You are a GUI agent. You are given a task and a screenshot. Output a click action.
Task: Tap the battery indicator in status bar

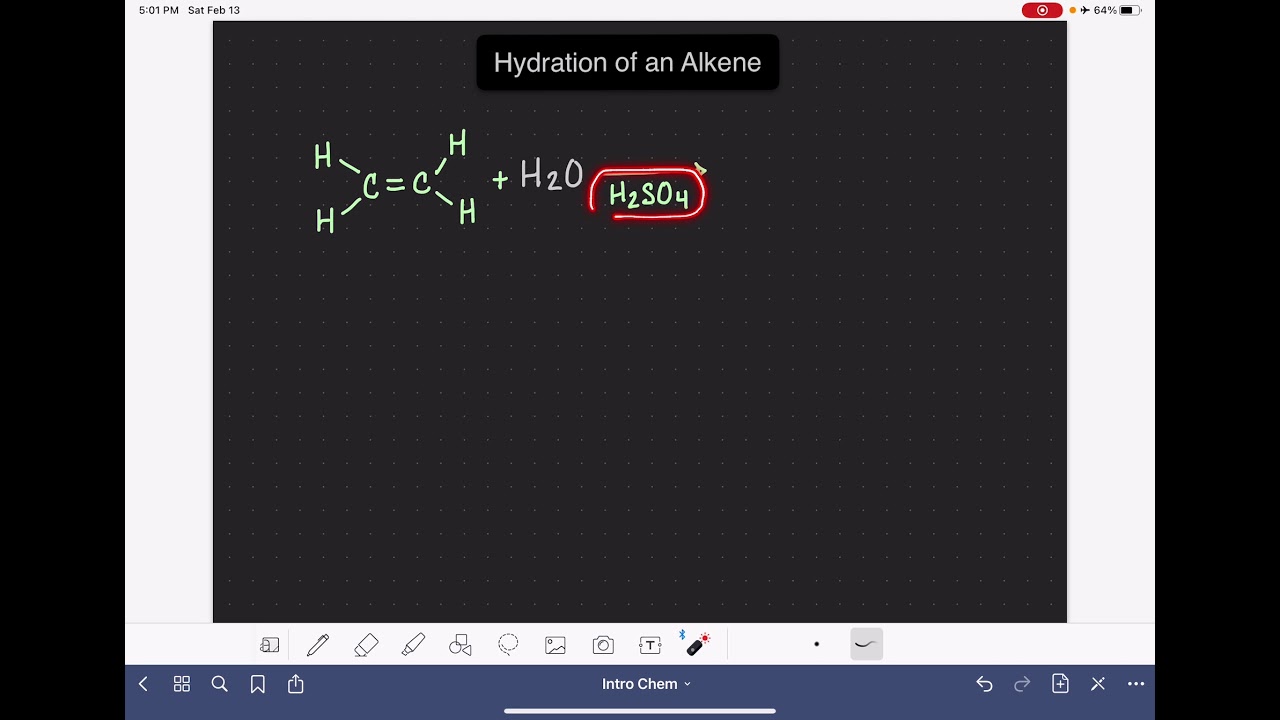point(1128,10)
